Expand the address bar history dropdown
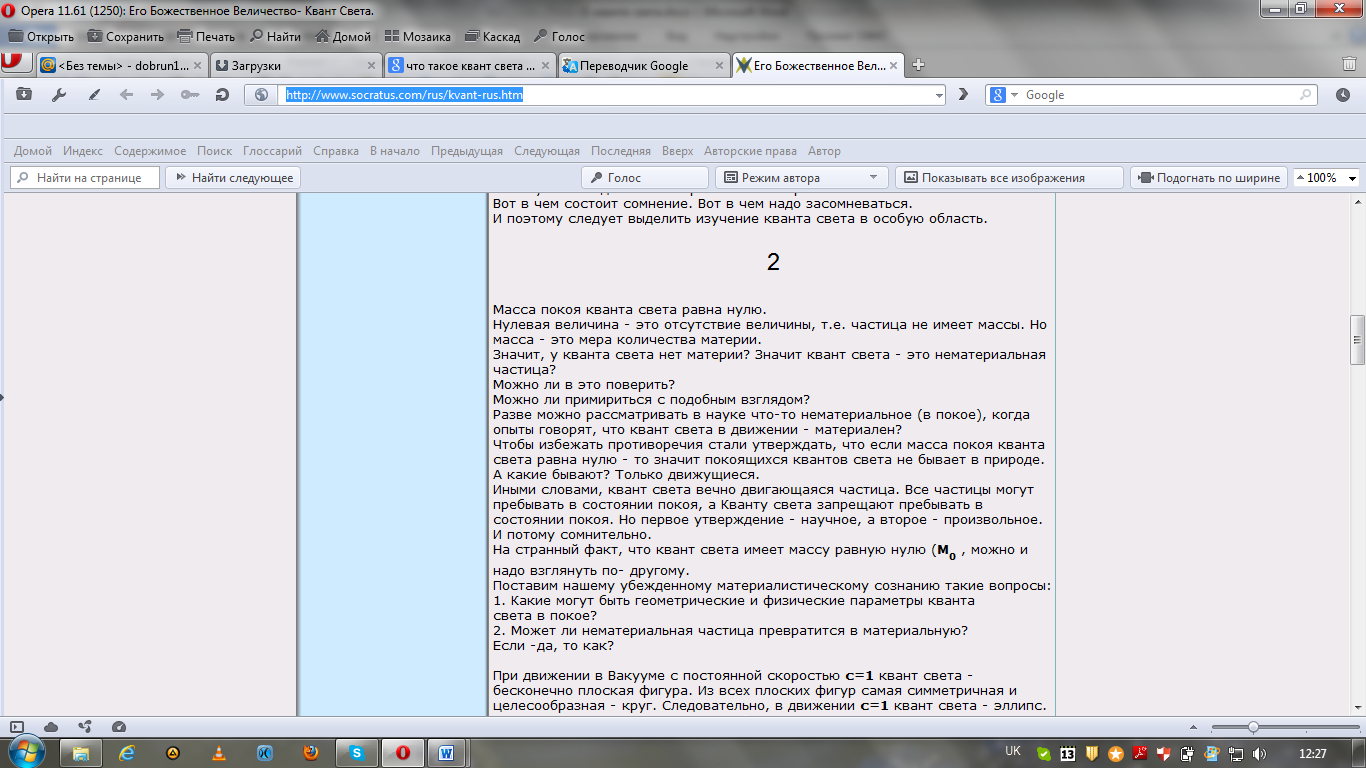 (938, 95)
